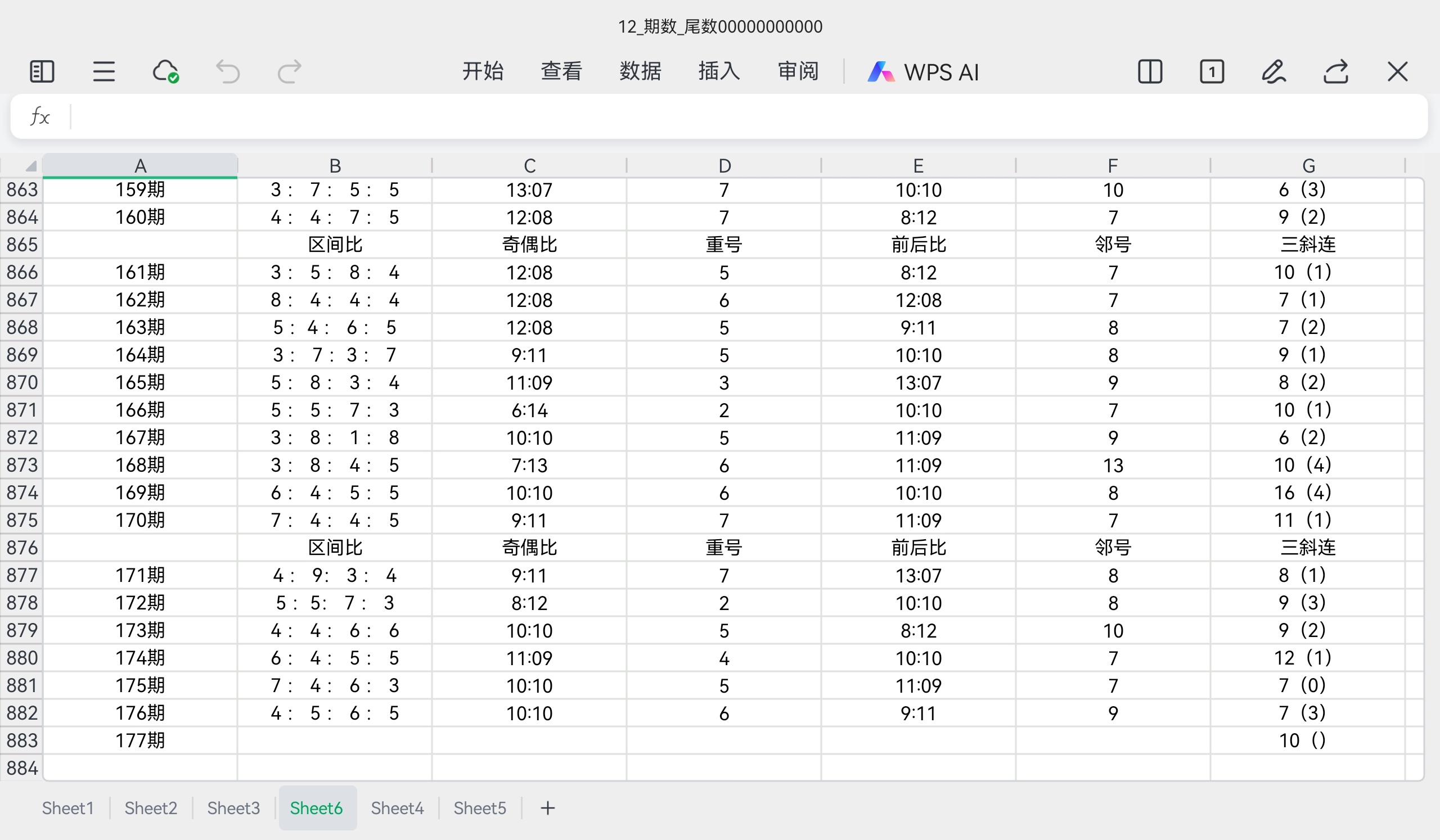This screenshot has height=840, width=1440.
Task: Open the 数据 menu tab
Action: [641, 71]
